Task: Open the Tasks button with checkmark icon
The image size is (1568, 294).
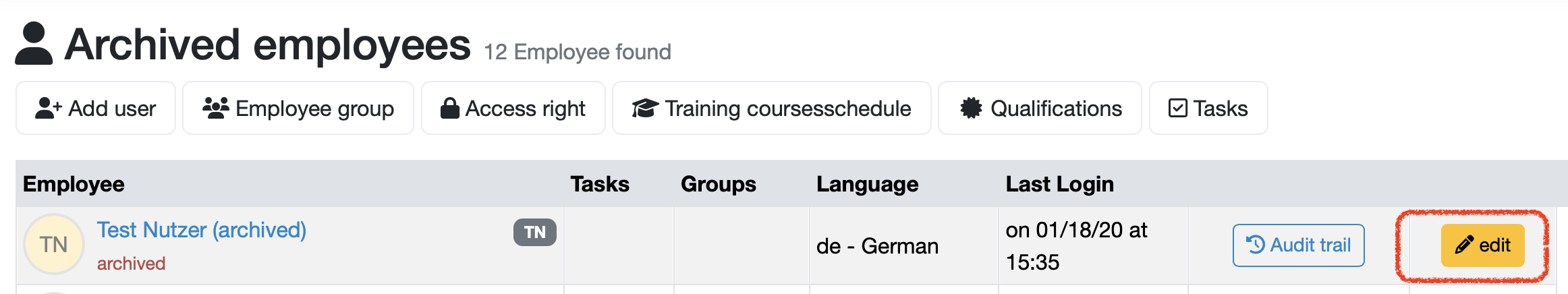Action: 1208,109
